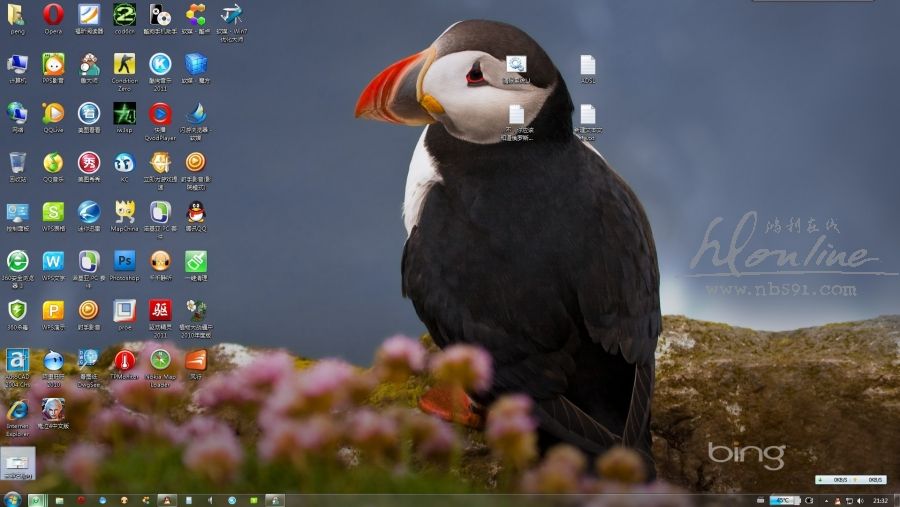Open the QvodPlayer desktop icon
The height and width of the screenshot is (507, 900).
pyautogui.click(x=160, y=114)
